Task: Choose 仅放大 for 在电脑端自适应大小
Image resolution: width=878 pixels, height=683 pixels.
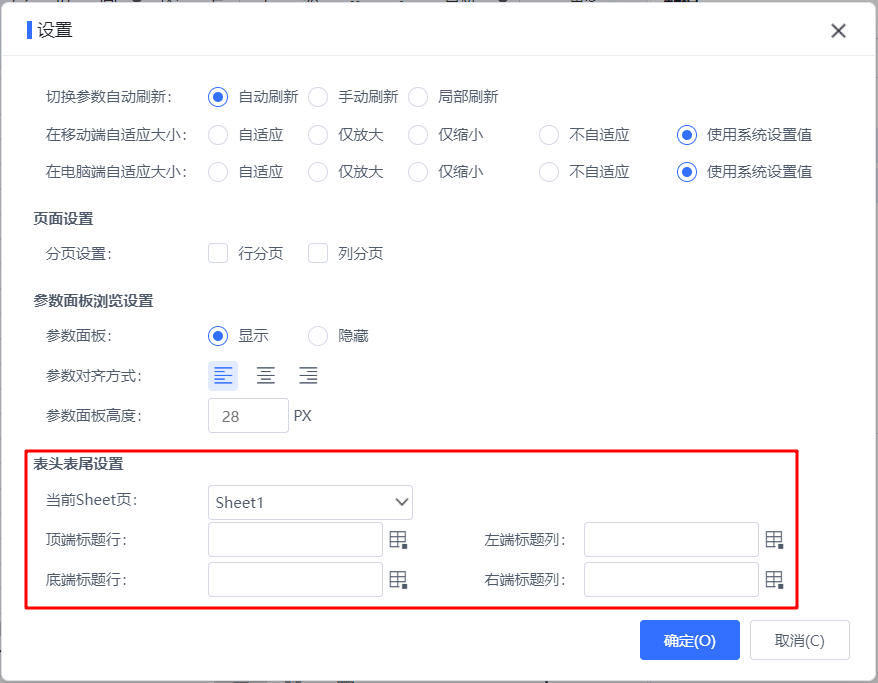Action: [x=317, y=172]
